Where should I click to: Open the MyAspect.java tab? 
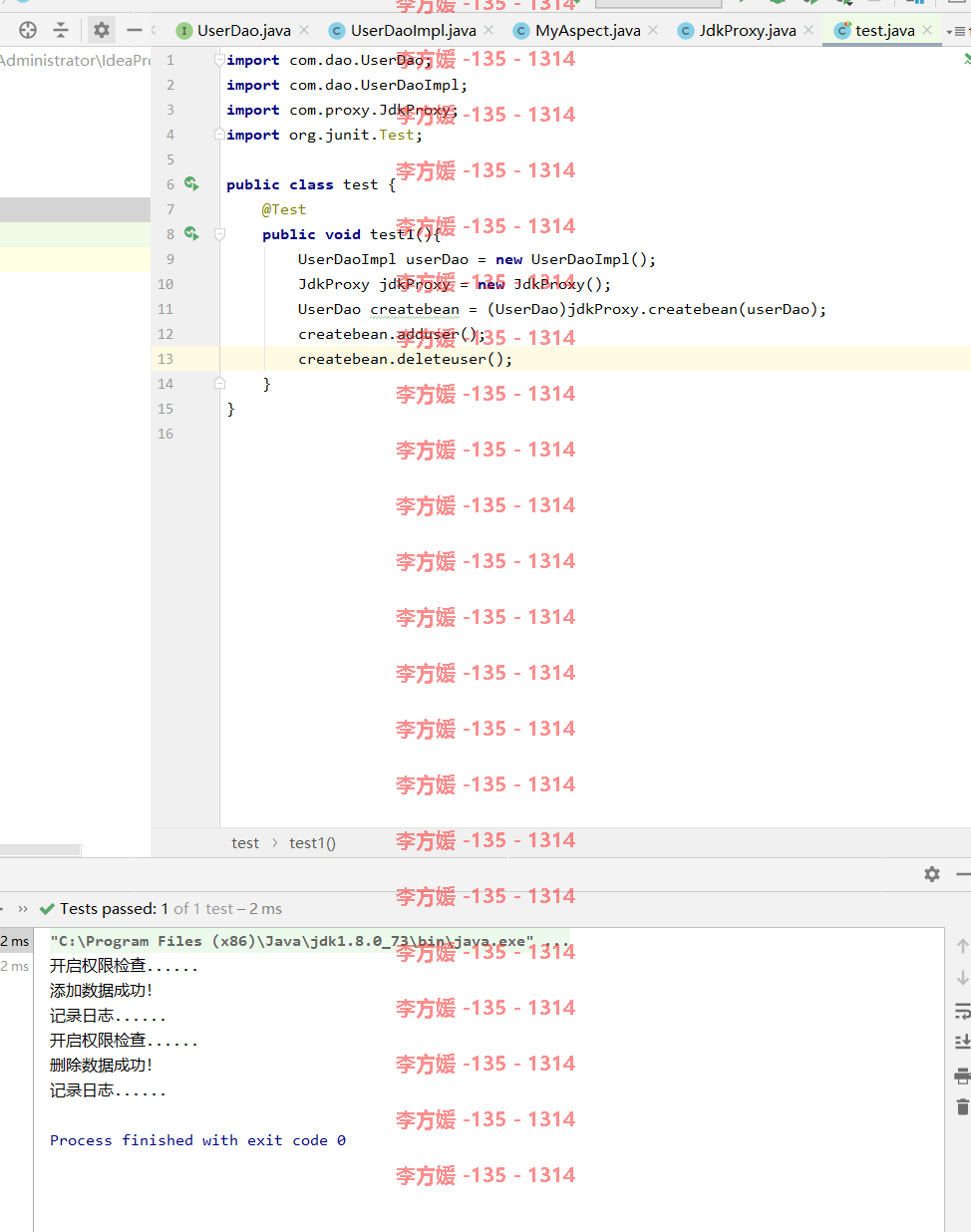(x=577, y=31)
